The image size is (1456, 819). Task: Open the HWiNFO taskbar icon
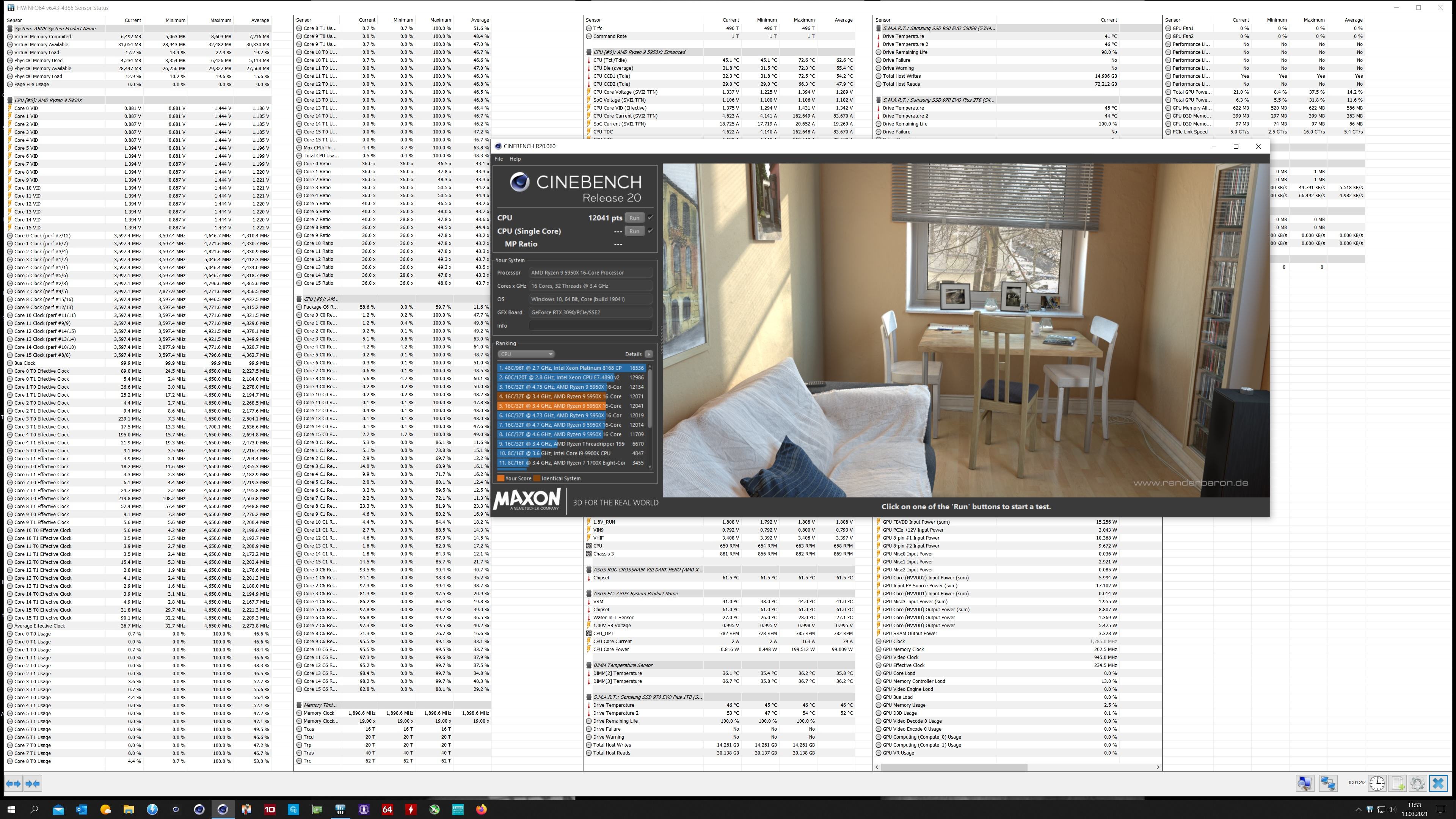click(340, 810)
